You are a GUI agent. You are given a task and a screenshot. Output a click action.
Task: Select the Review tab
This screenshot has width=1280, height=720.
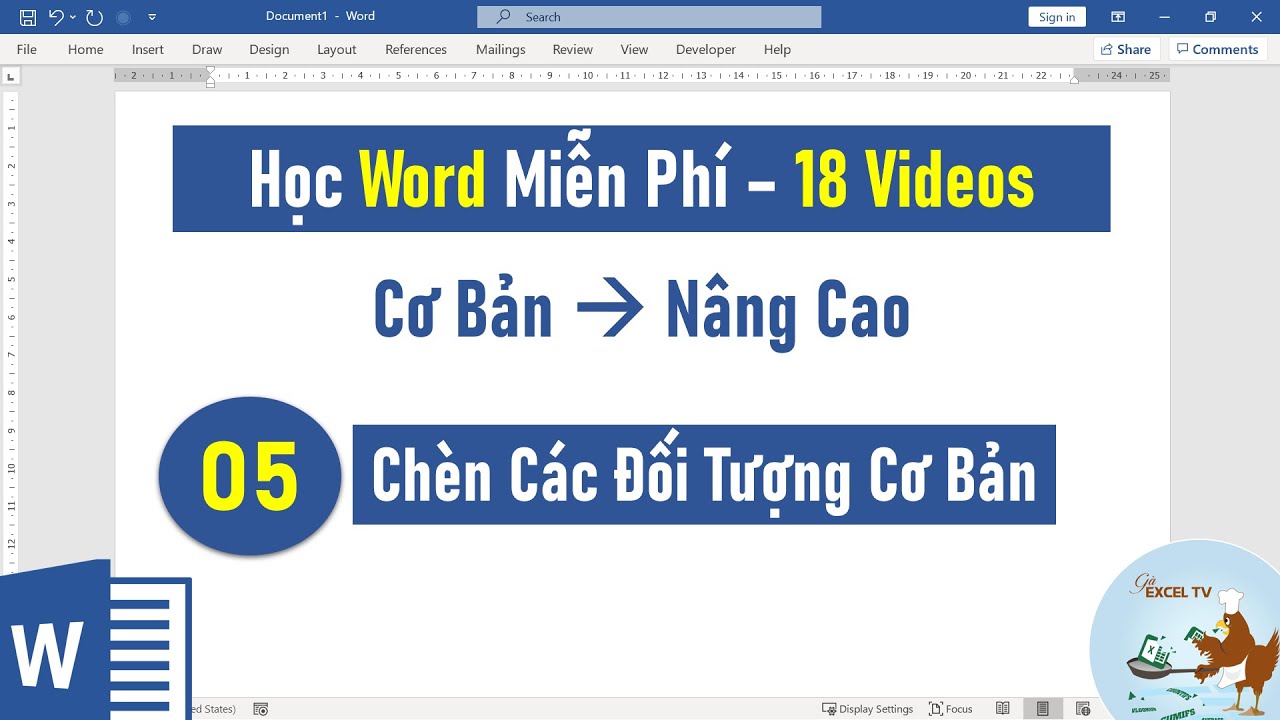pyautogui.click(x=572, y=49)
